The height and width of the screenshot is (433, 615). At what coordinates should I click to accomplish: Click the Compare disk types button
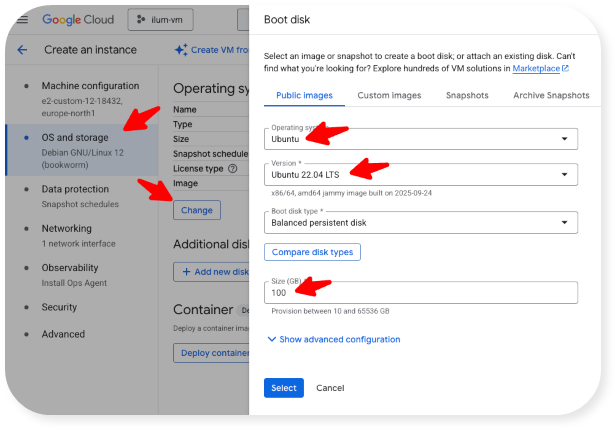(x=312, y=252)
